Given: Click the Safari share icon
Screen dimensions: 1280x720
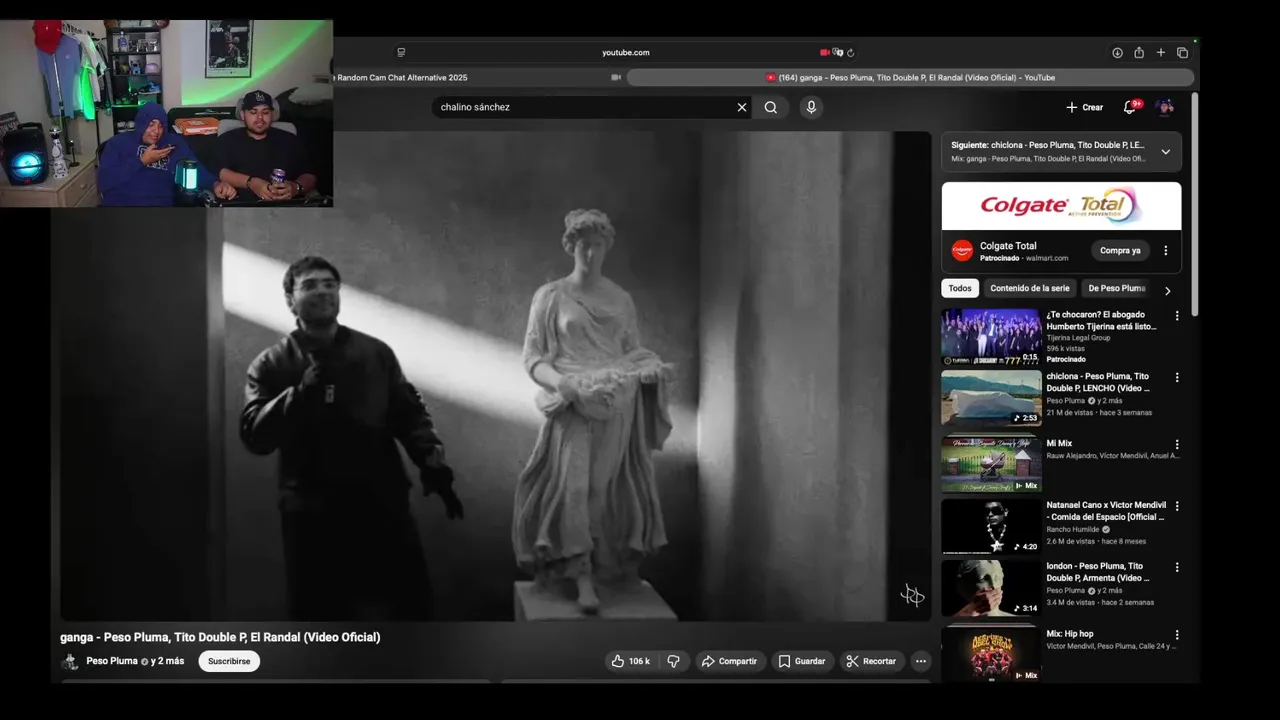Looking at the screenshot, I should 1139,53.
